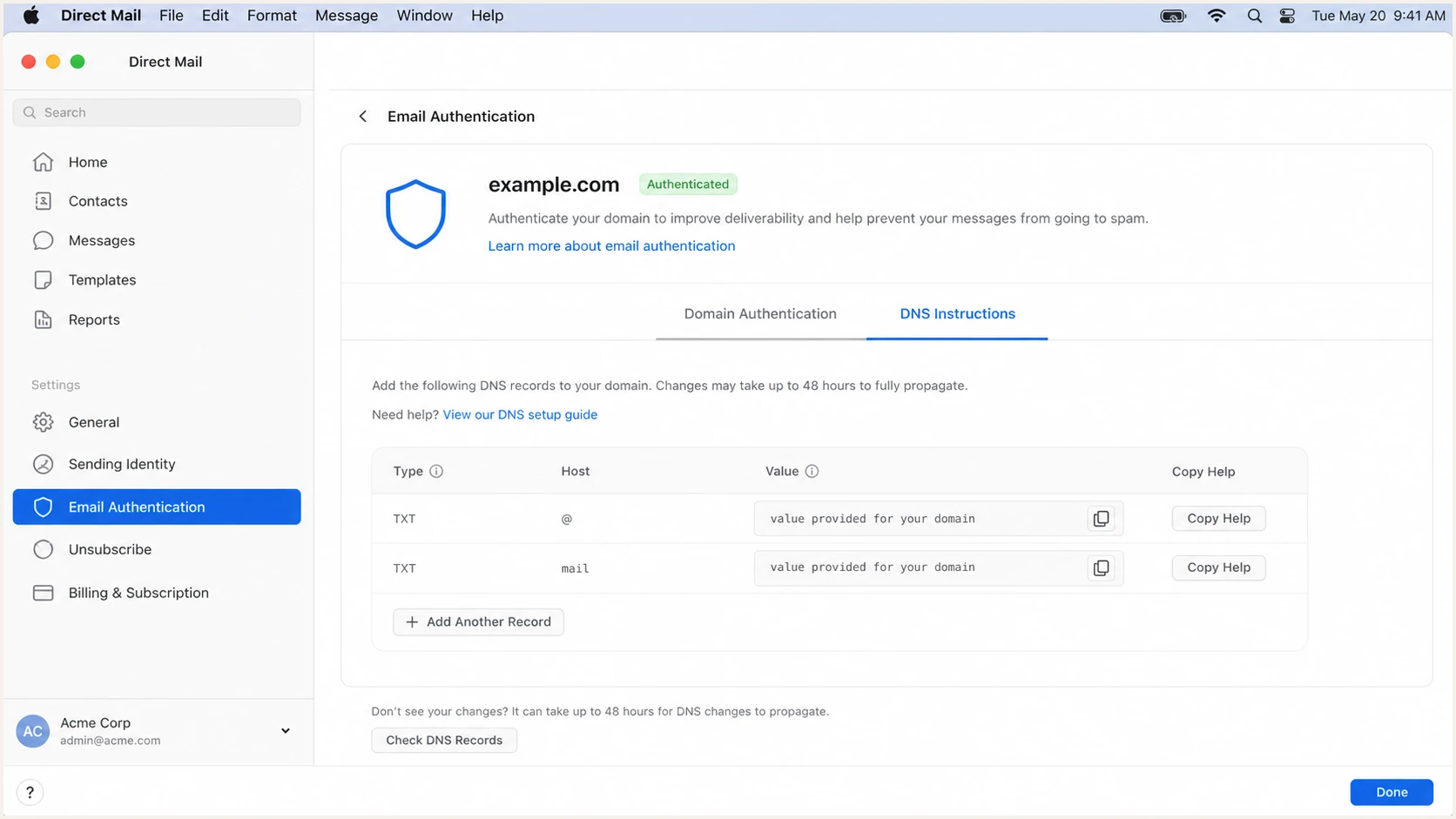
Task: Click the Email Authentication shield icon in sidebar
Action: [43, 507]
